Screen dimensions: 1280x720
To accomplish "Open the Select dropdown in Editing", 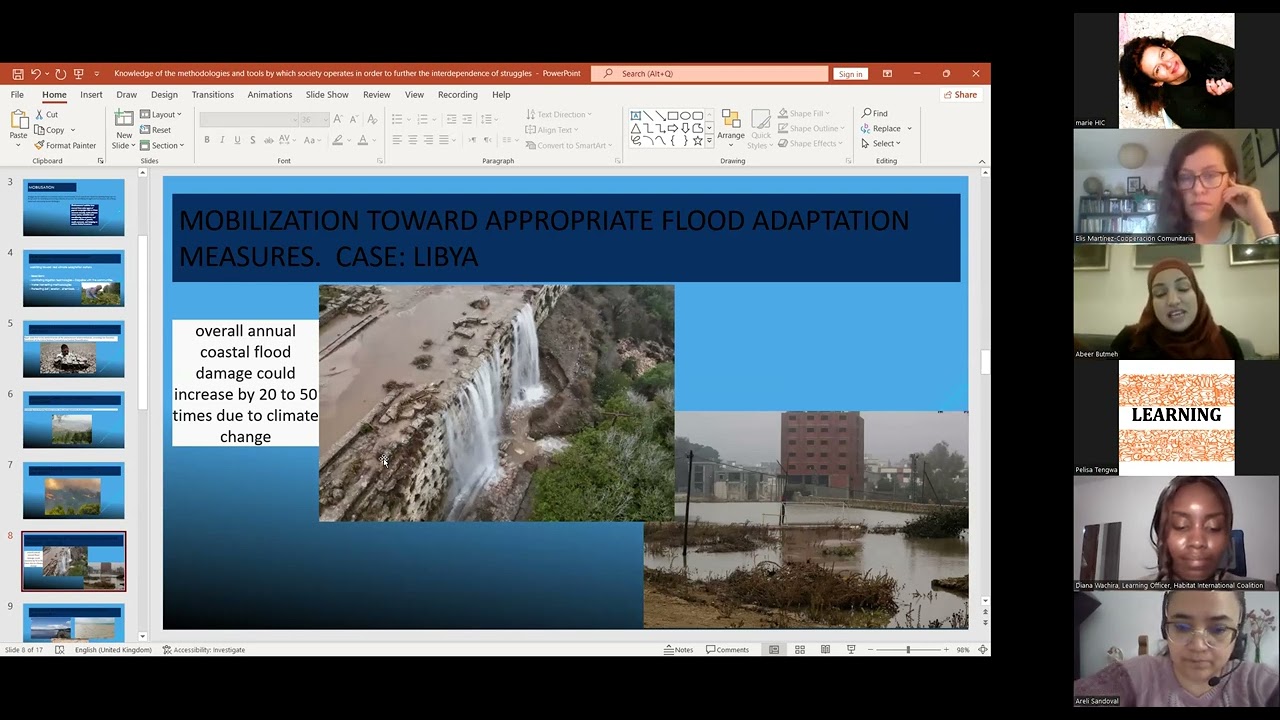I will (881, 144).
